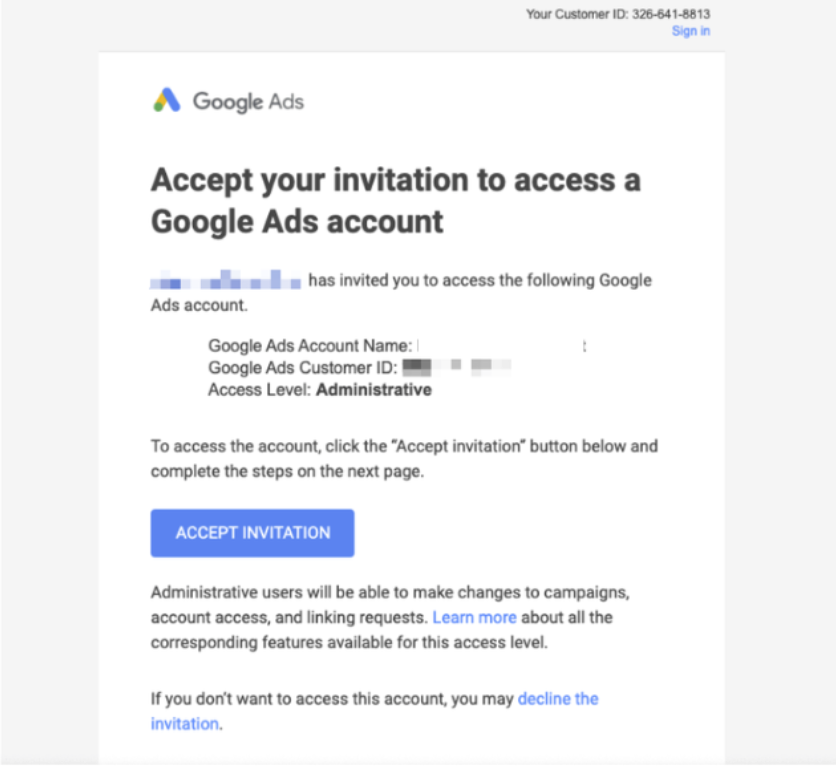Screen dimensions: 836x768
Task: Click the "complete the steps on the next page" line
Action: 287,472
